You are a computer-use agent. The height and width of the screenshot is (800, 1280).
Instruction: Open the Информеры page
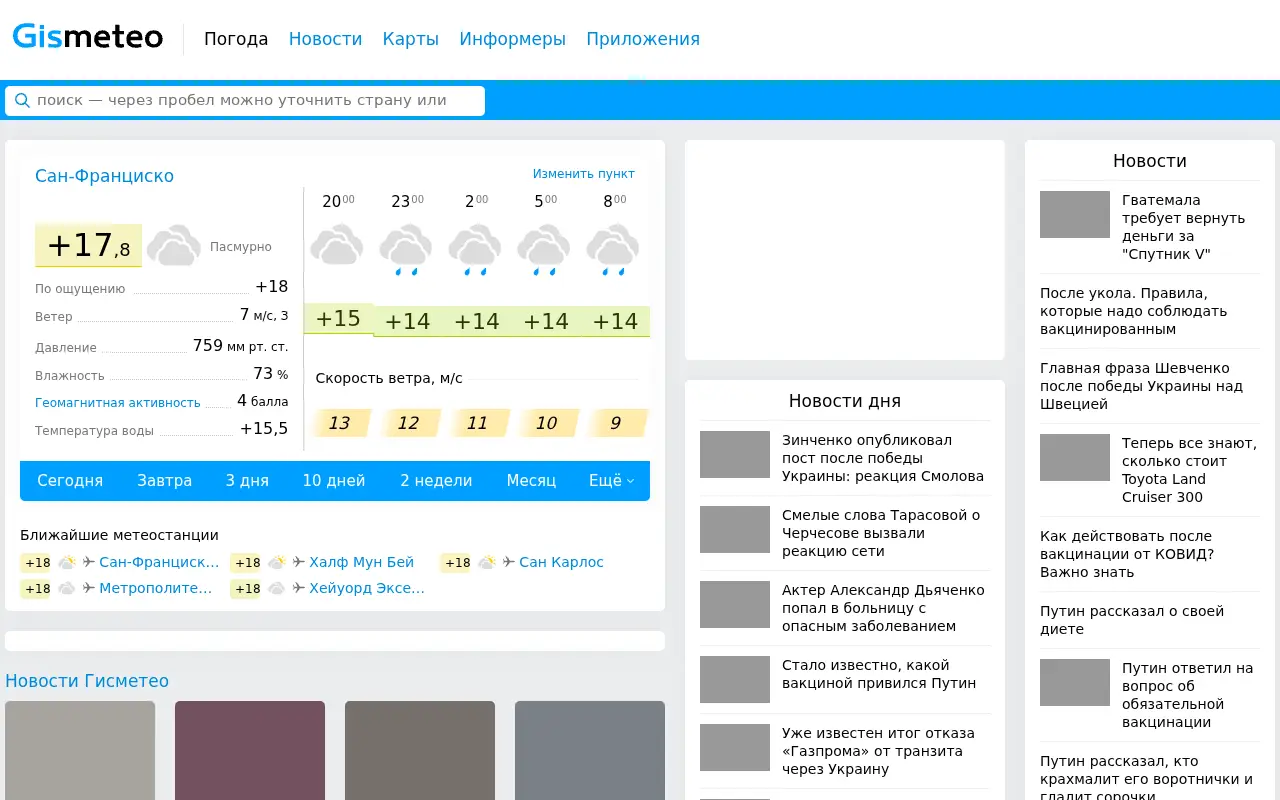512,39
